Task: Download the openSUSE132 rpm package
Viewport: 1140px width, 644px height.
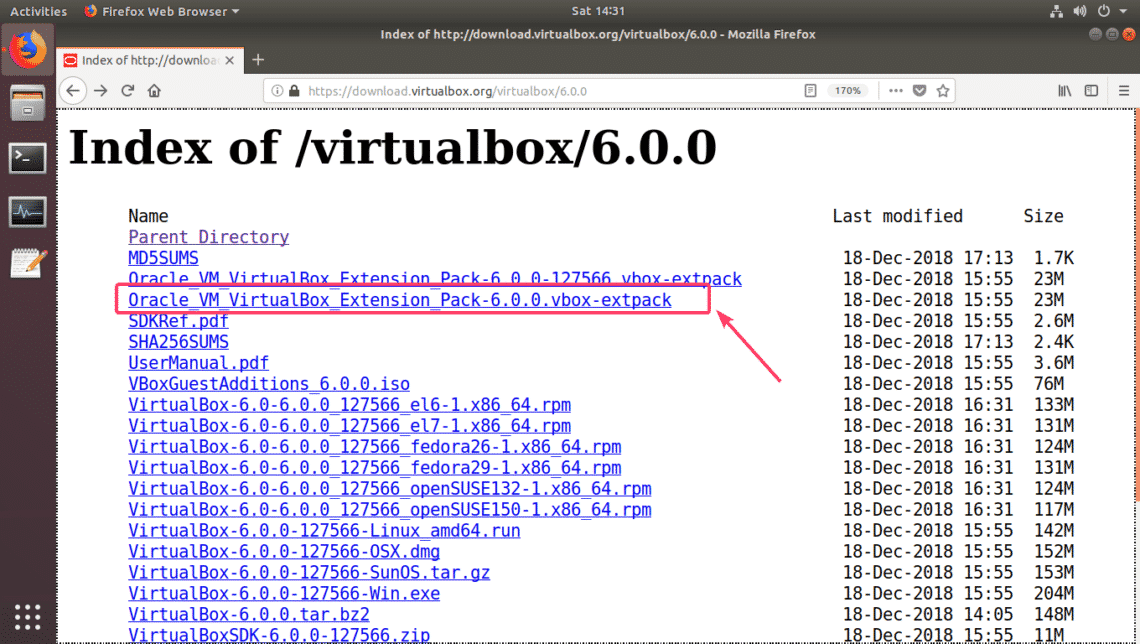Action: coord(390,488)
